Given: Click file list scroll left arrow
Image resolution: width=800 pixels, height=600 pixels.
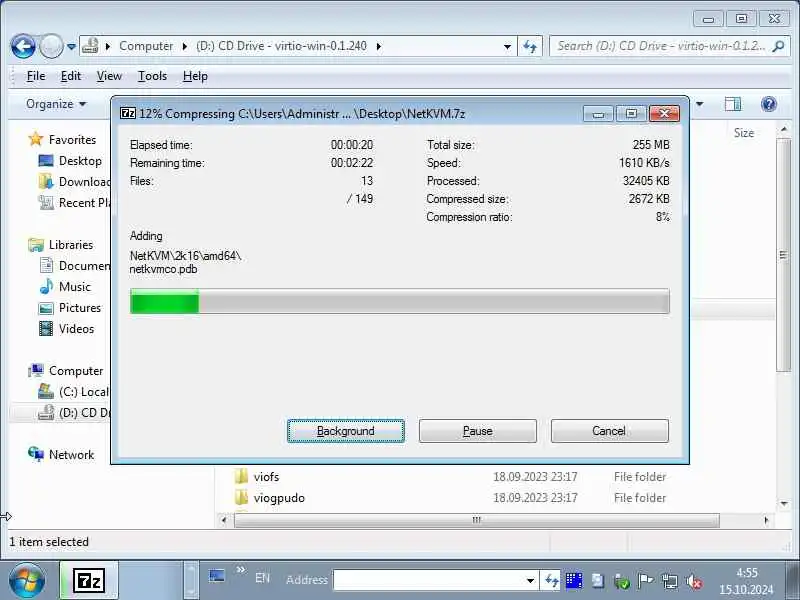Looking at the screenshot, I should (x=224, y=520).
